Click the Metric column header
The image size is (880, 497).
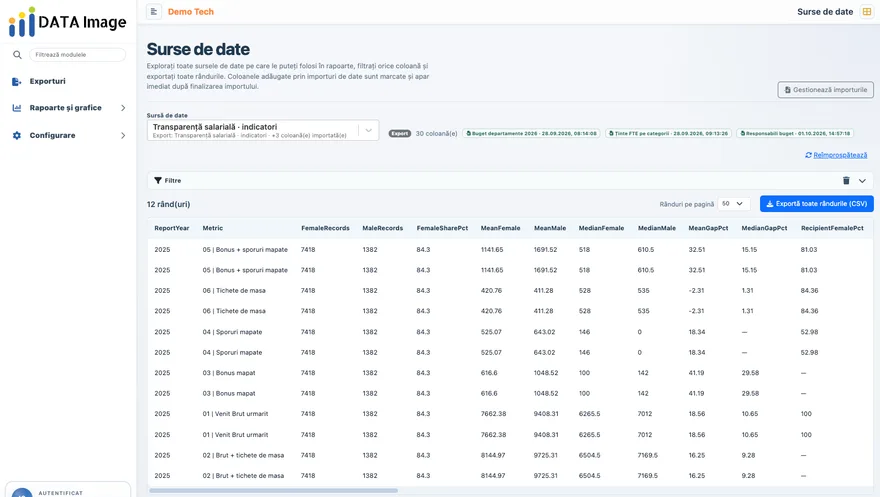pos(213,228)
